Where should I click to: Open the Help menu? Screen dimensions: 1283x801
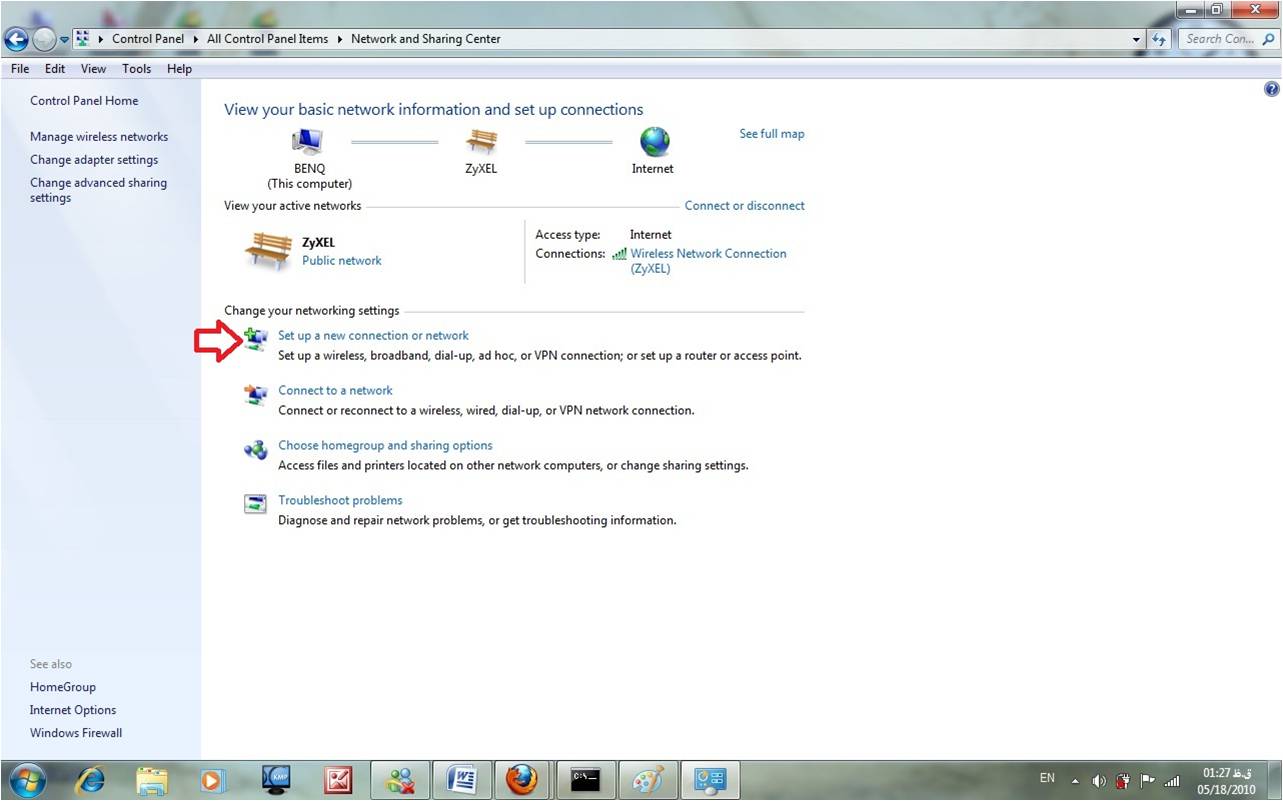coord(179,69)
